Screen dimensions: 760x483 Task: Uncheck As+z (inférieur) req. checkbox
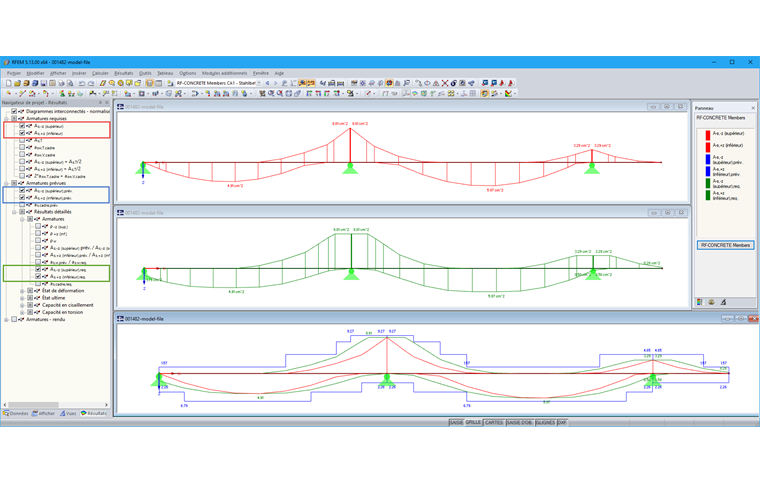click(x=38, y=276)
